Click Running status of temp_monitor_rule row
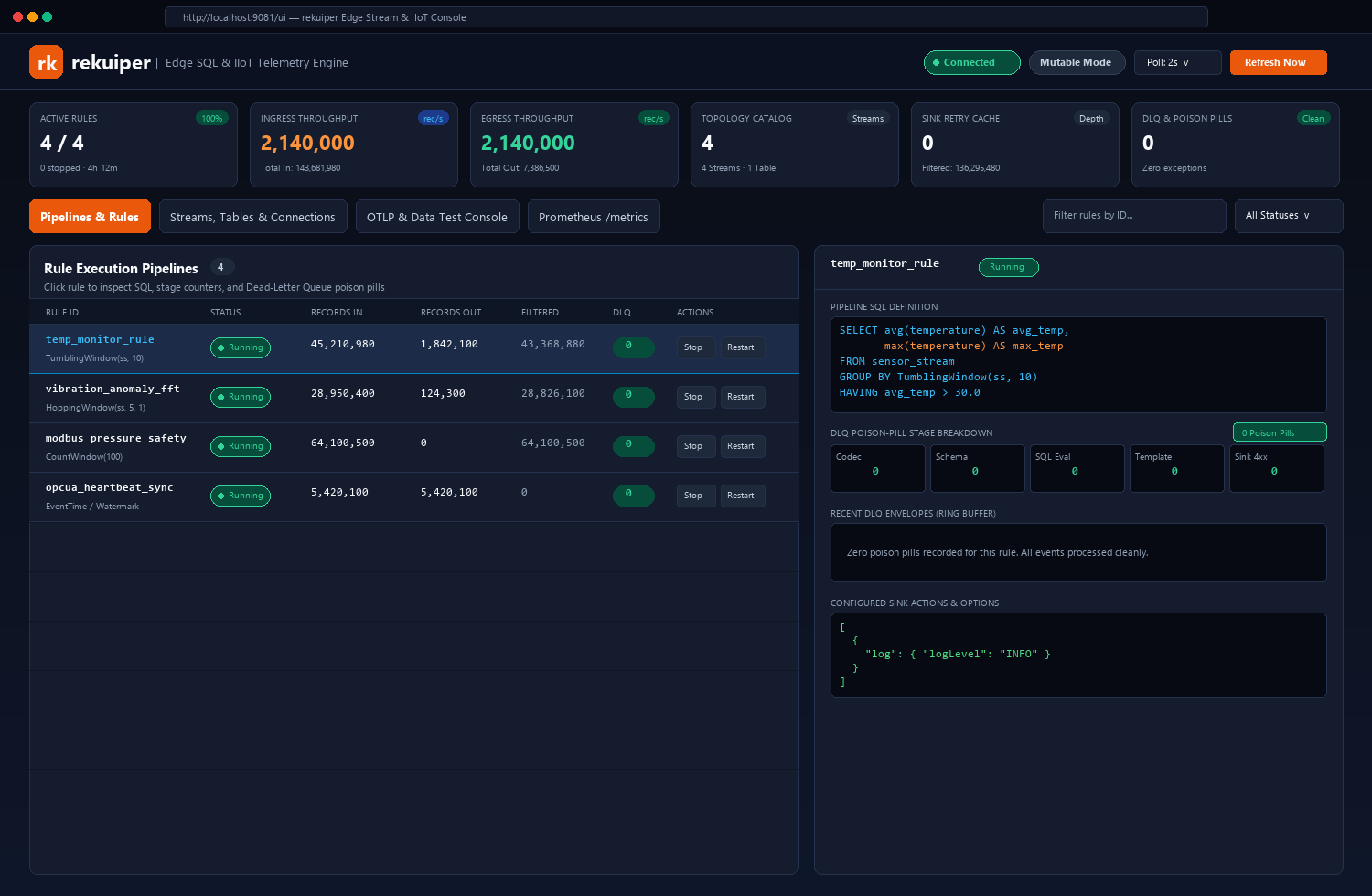Image resolution: width=1372 pixels, height=896 pixels. pyautogui.click(x=241, y=347)
